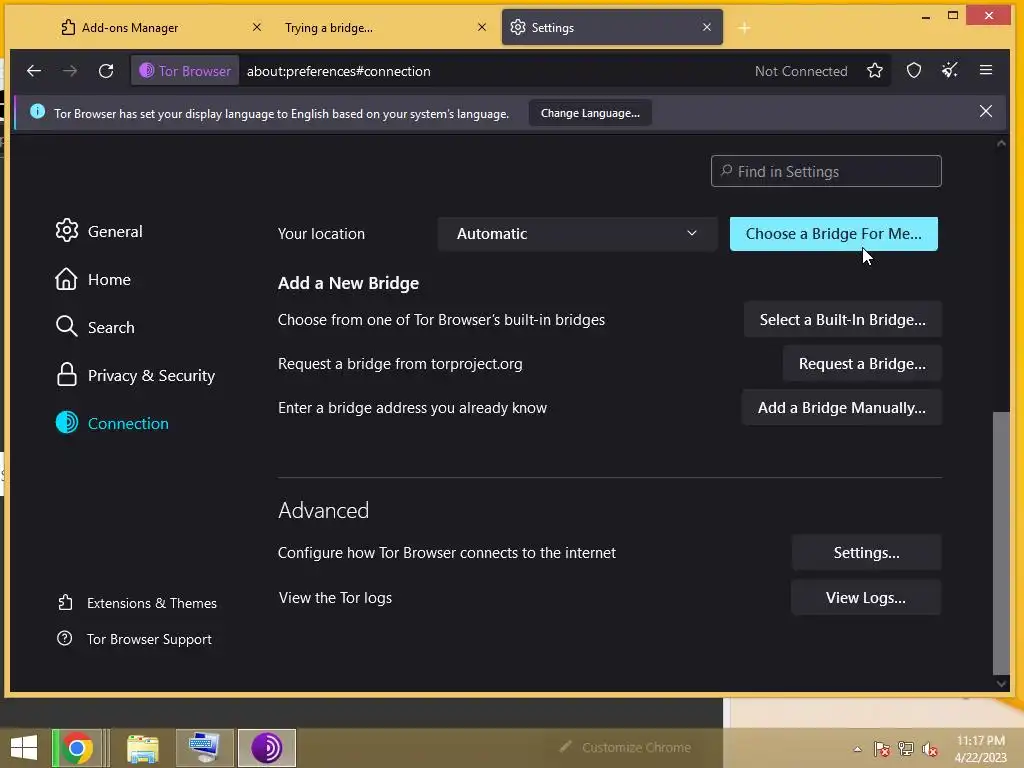Click Select a Built-In Bridge button
This screenshot has width=1024, height=768.
point(842,319)
